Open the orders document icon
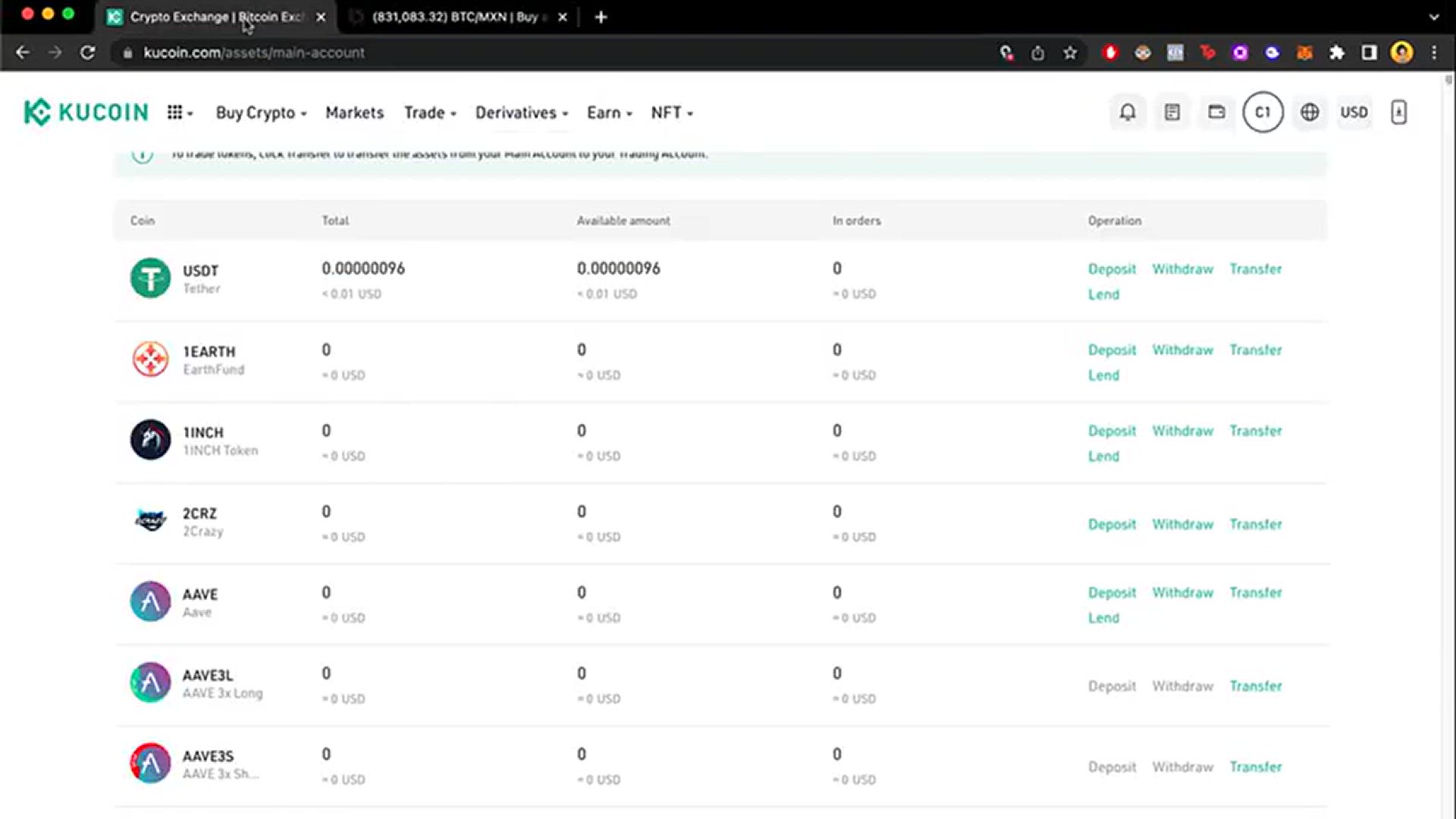1456x819 pixels. (x=1172, y=112)
